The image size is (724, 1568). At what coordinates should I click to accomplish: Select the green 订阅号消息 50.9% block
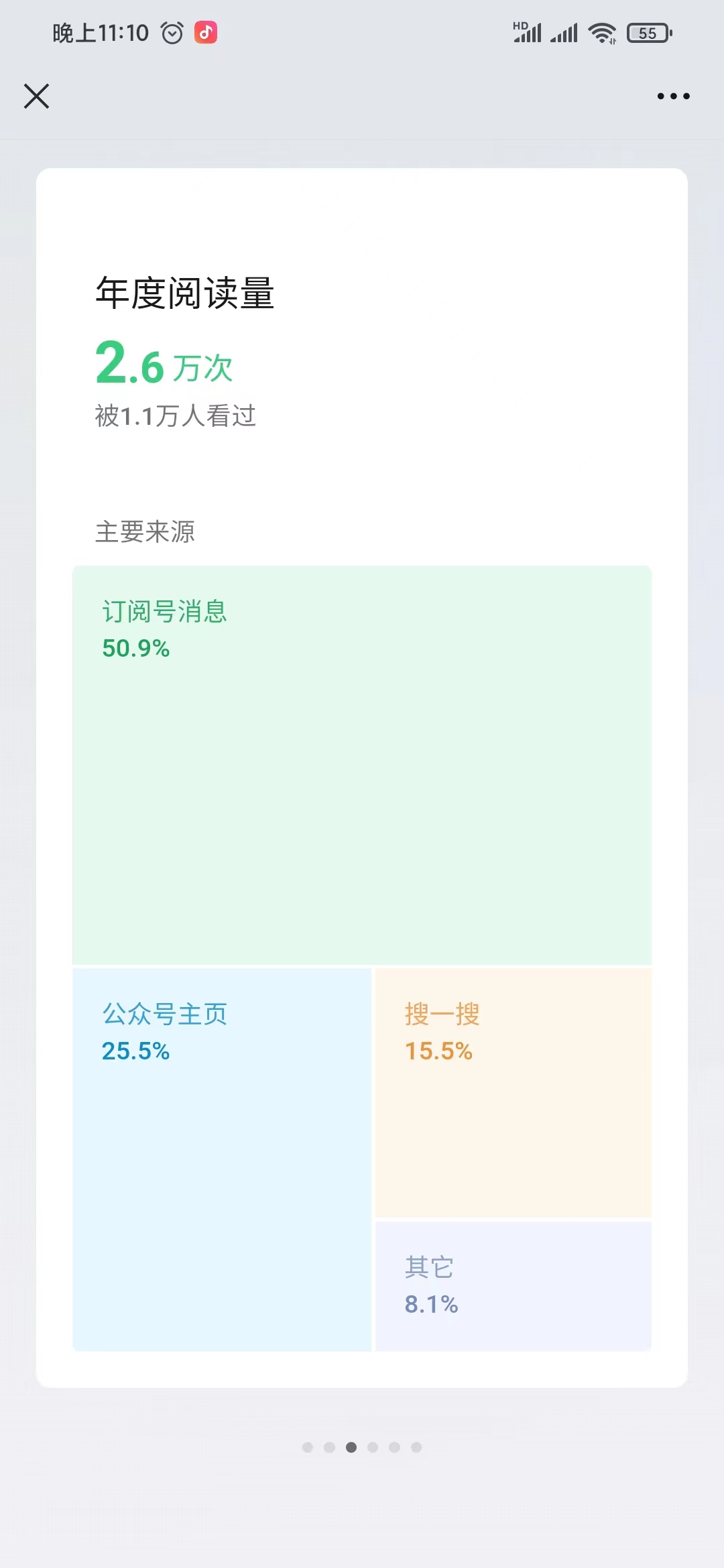click(x=362, y=765)
